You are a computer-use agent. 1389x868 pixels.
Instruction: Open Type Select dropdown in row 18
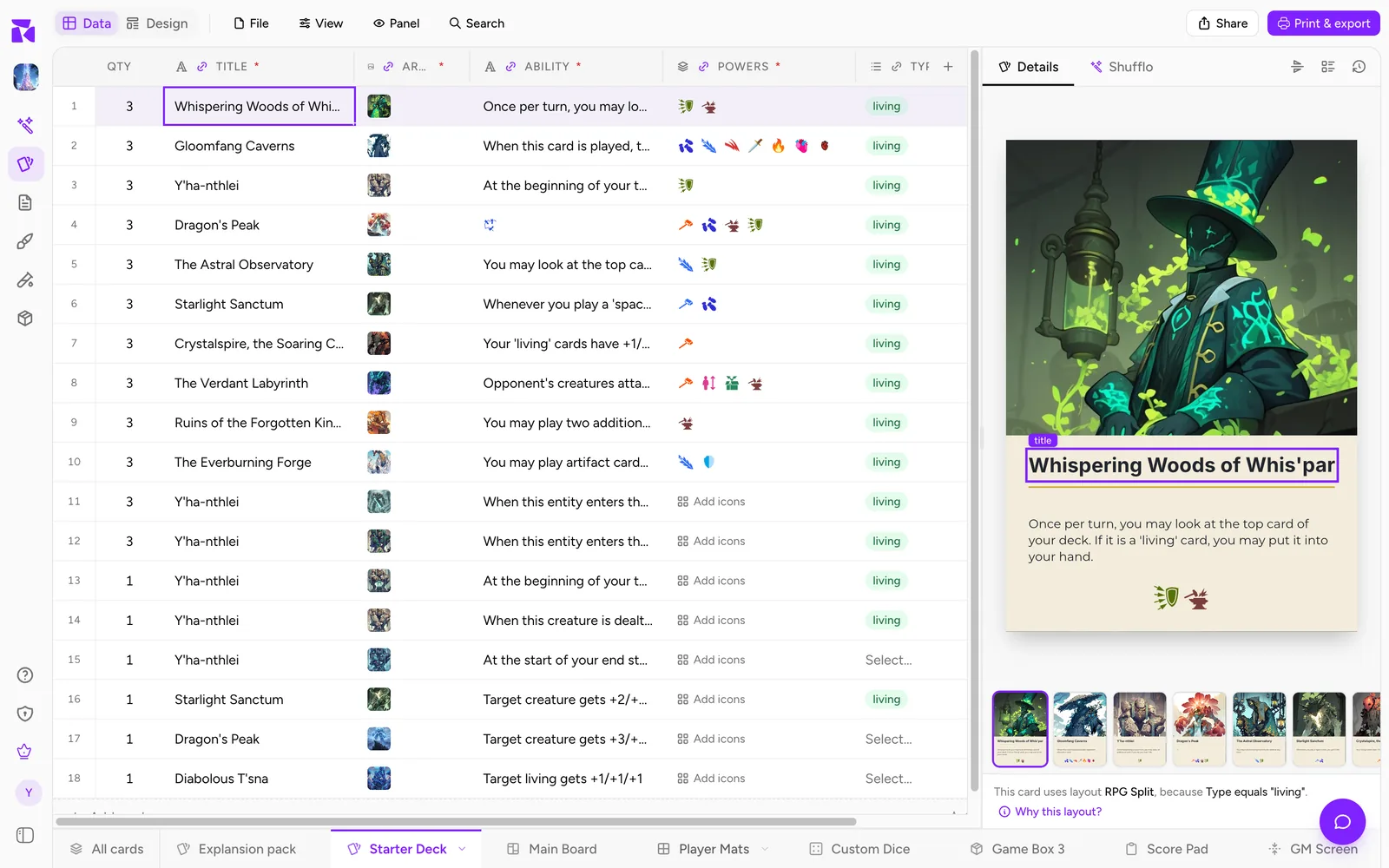pyautogui.click(x=888, y=779)
